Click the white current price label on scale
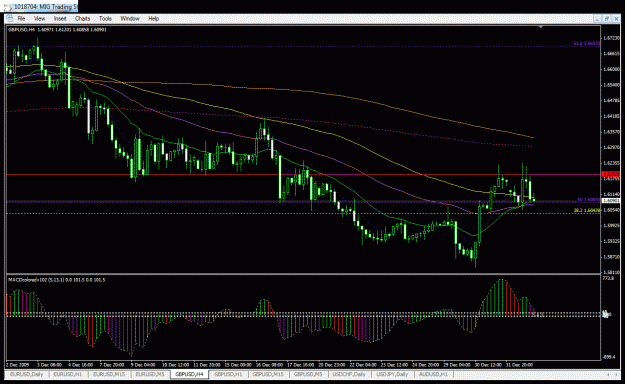This screenshot has width=625, height=384. [x=611, y=201]
